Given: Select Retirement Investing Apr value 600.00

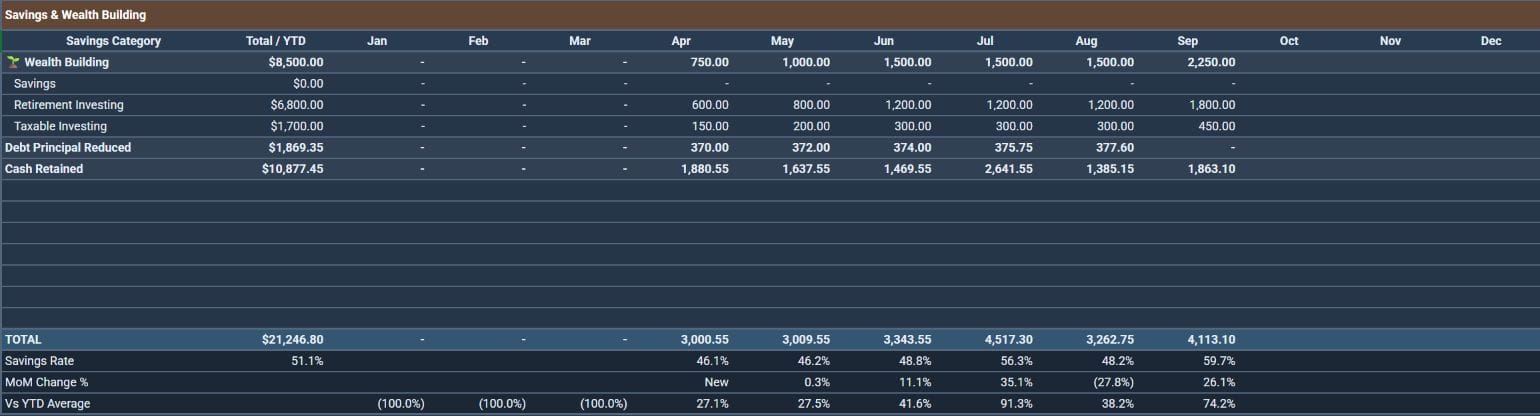Looking at the screenshot, I should tap(710, 105).
